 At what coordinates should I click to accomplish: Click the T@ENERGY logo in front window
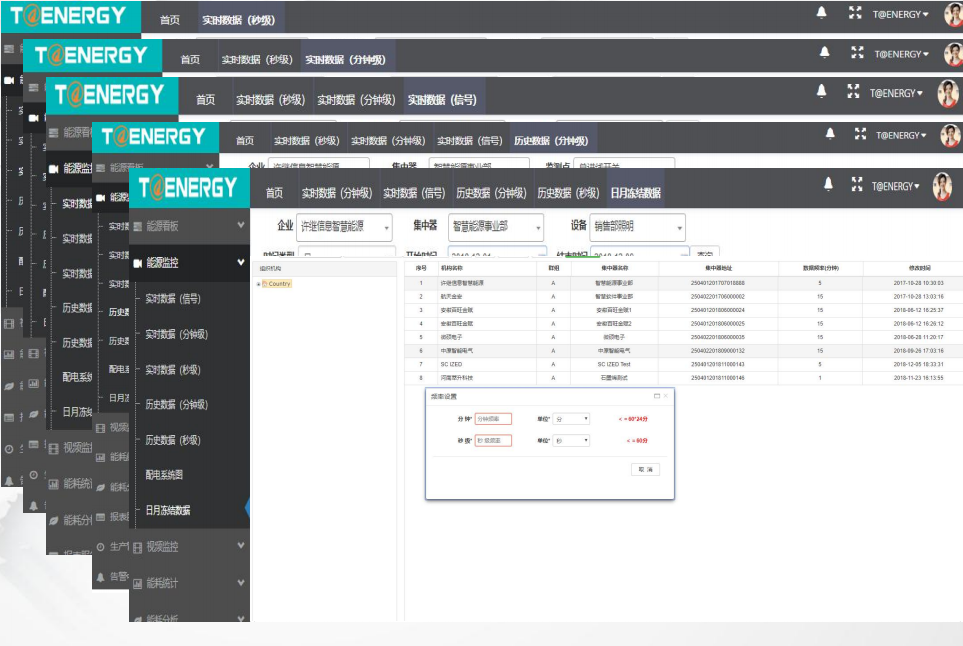(x=189, y=188)
